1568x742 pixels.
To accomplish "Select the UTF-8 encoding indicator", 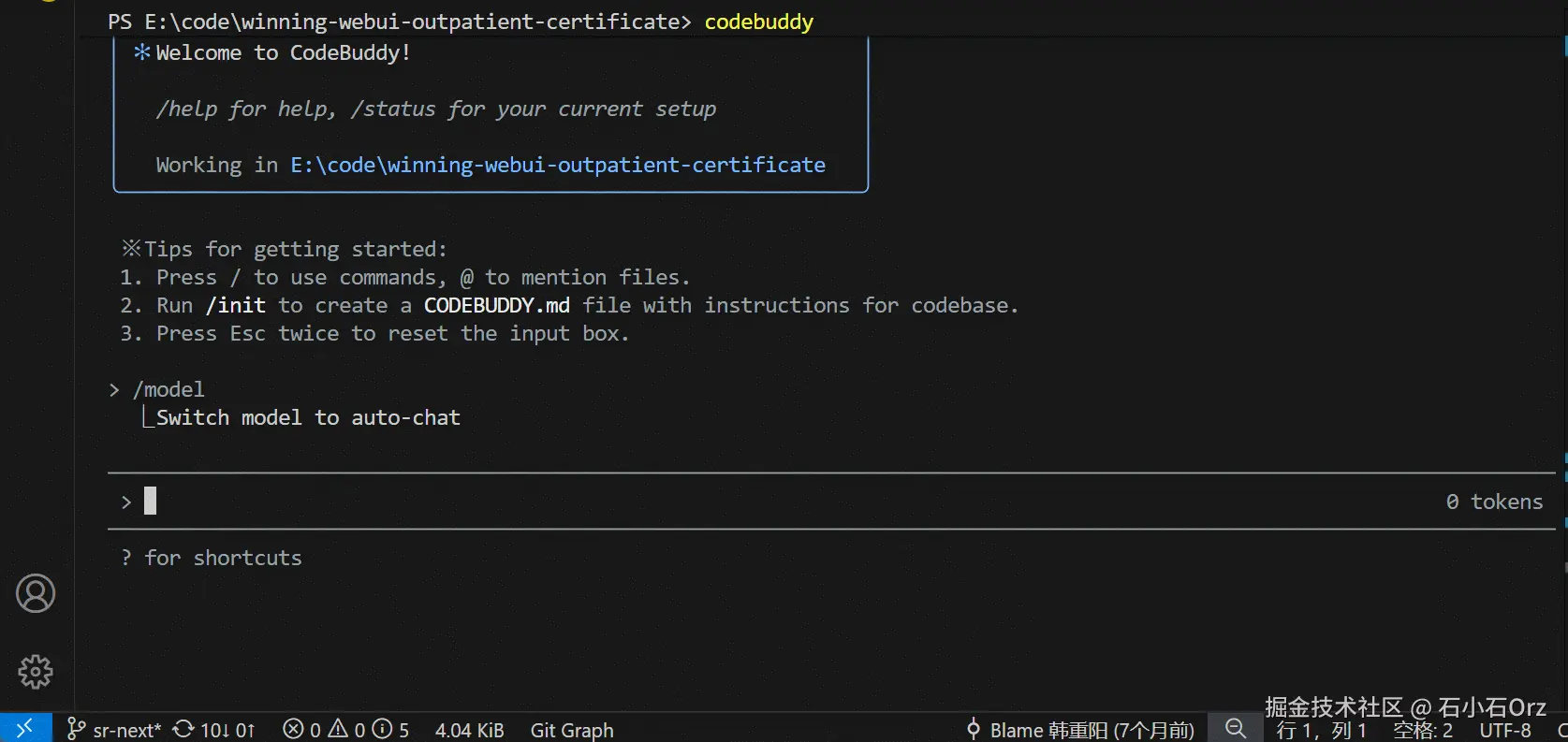I will click(1504, 730).
